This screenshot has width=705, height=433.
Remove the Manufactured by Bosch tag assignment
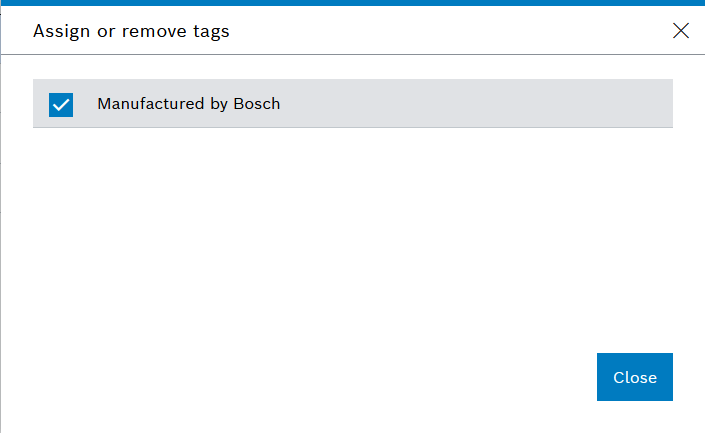61,105
